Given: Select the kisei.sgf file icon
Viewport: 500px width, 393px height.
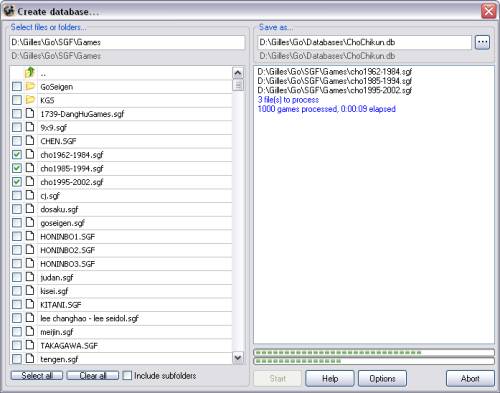Looking at the screenshot, I should [x=30, y=291].
